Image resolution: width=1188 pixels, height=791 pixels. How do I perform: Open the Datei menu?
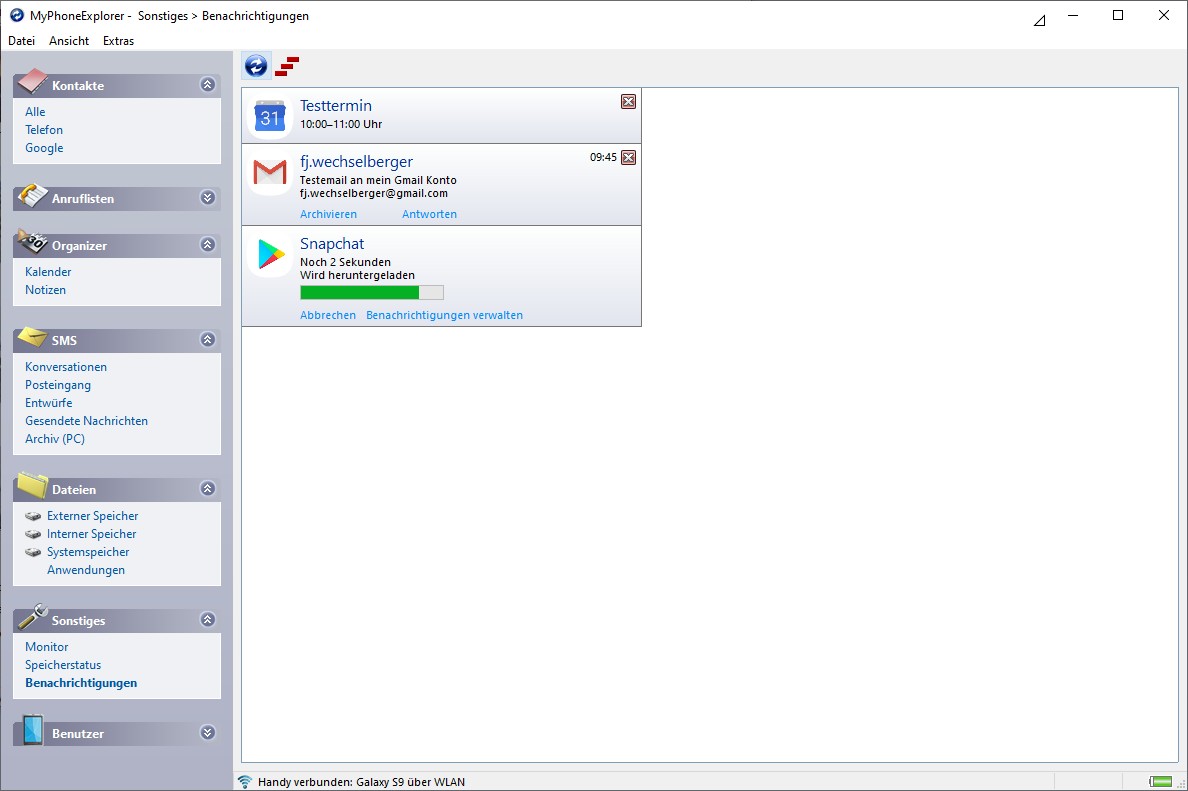pyautogui.click(x=21, y=41)
